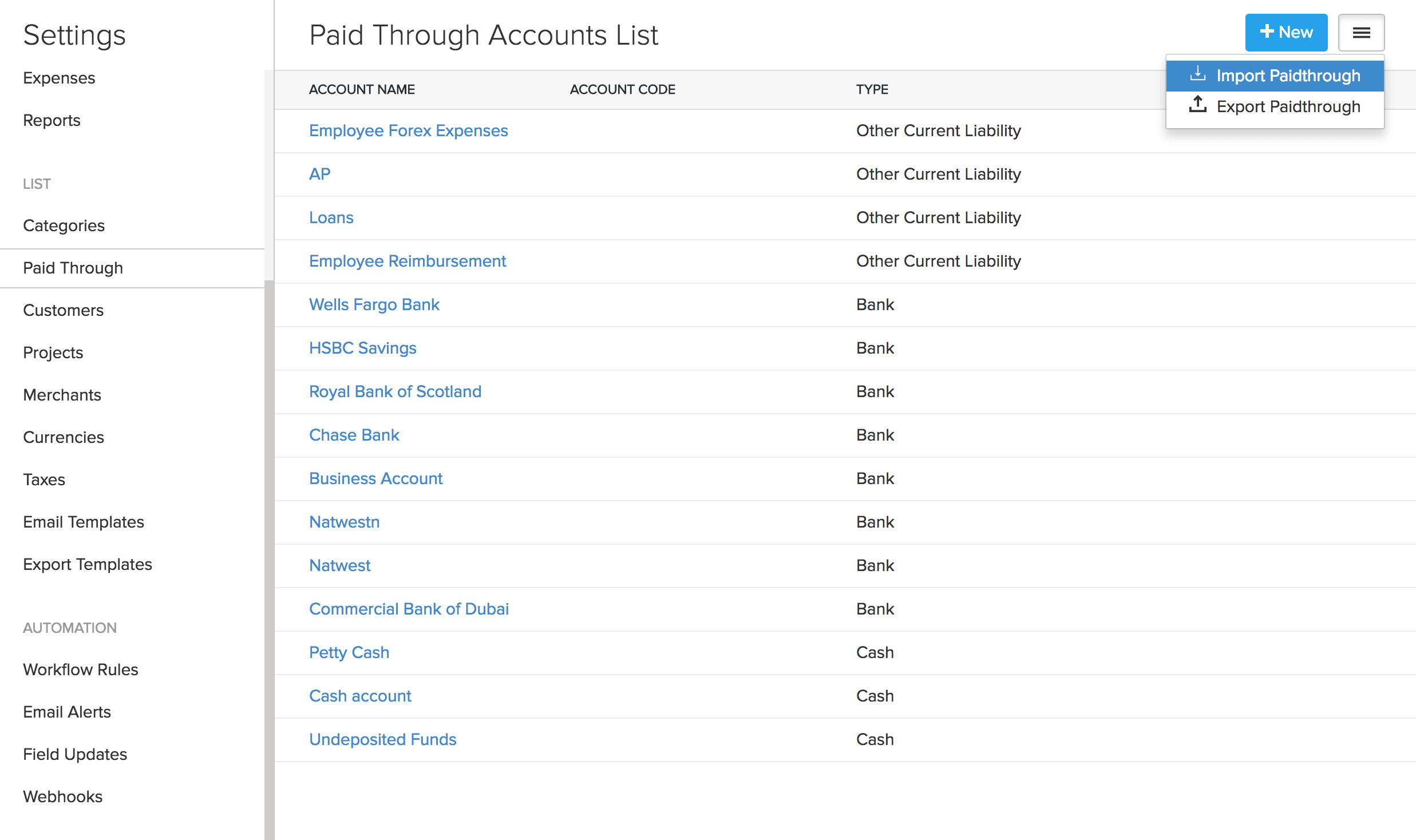Go to Workflow Rules
This screenshot has width=1416, height=840.
80,669
